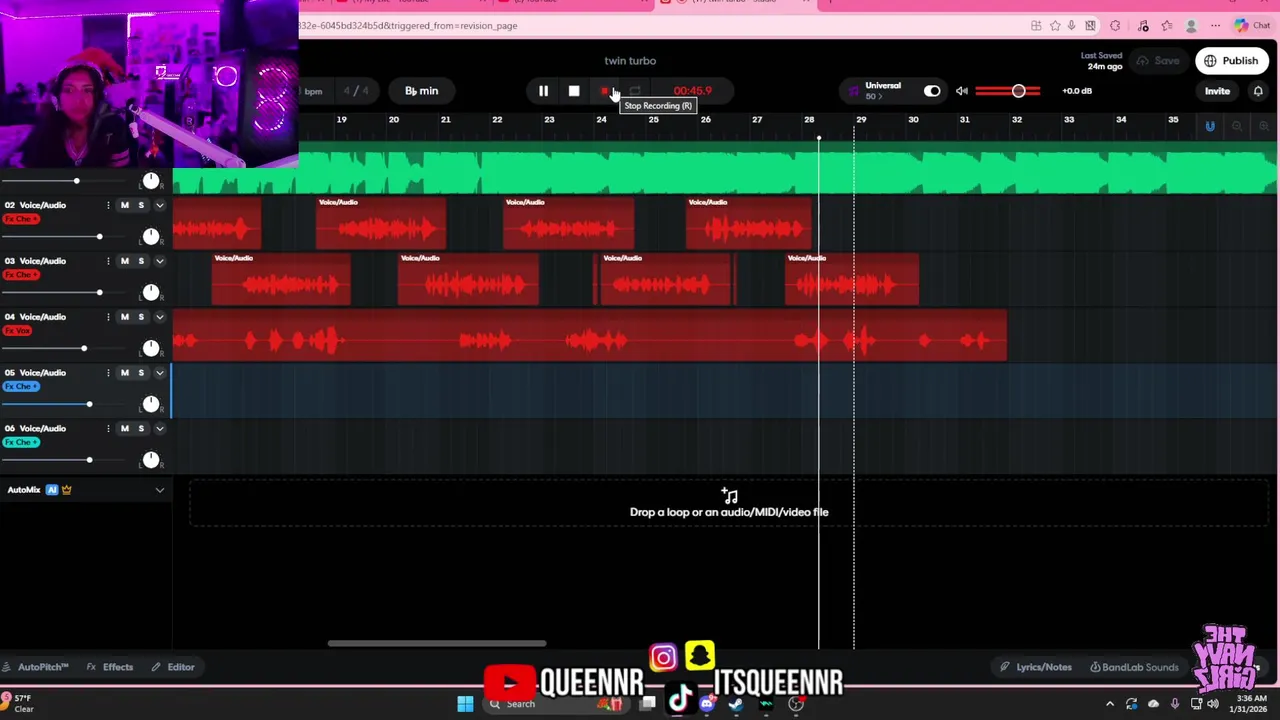The image size is (1280, 720).
Task: Mute track 03 Voice/Audio
Action: [x=124, y=261]
